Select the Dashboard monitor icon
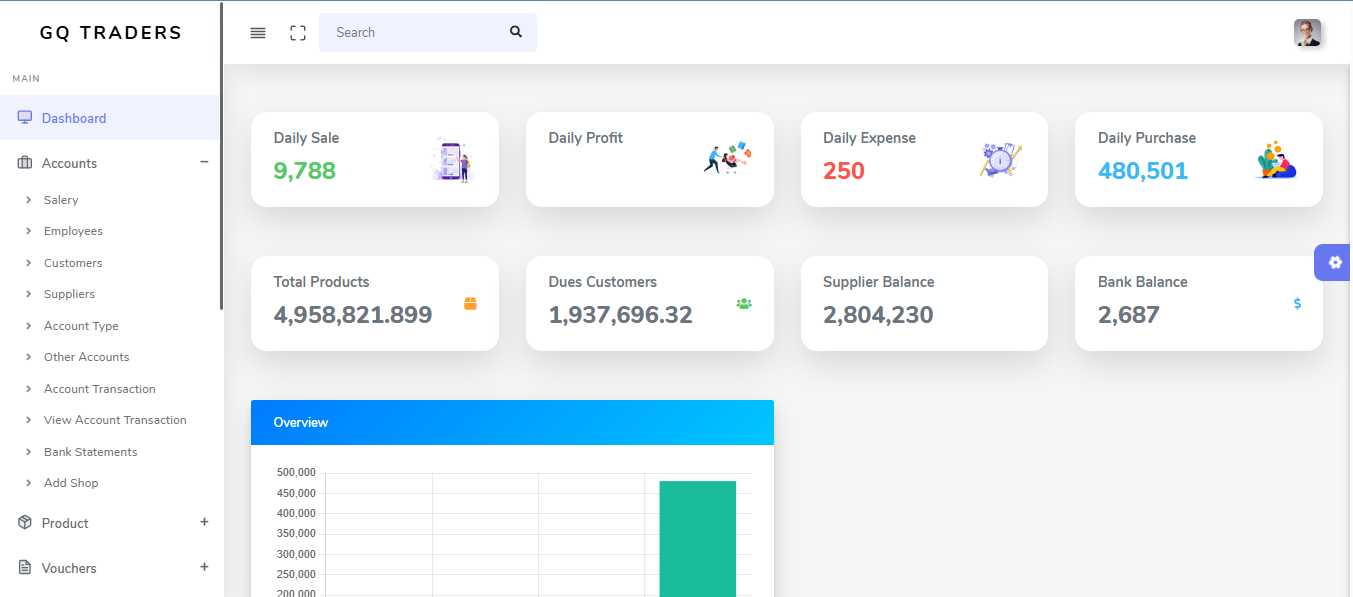Image resolution: width=1353 pixels, height=597 pixels. click(23, 117)
